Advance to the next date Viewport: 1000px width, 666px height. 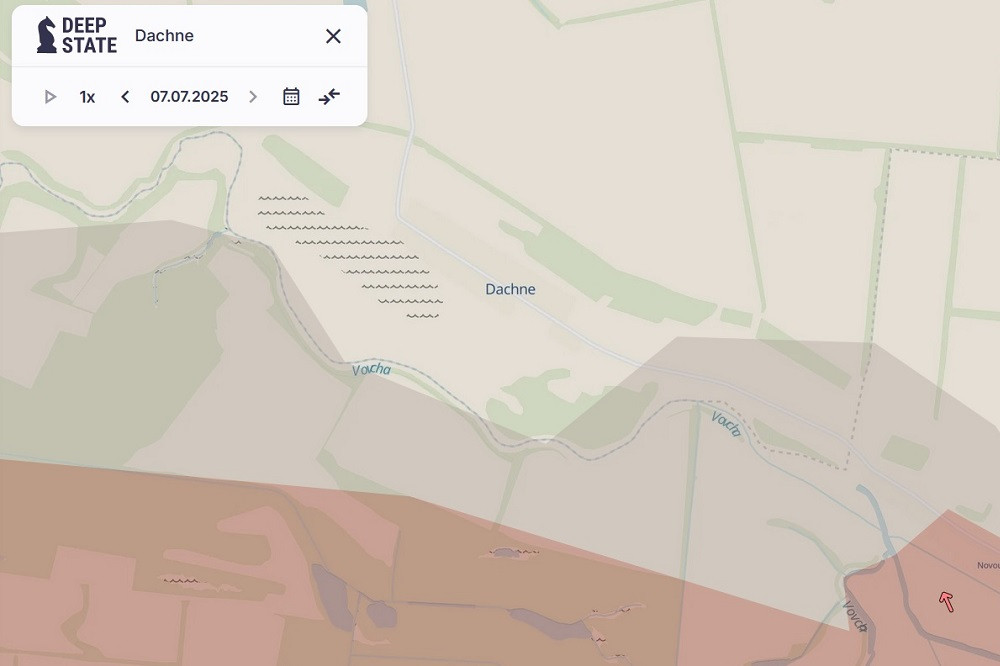pos(253,97)
